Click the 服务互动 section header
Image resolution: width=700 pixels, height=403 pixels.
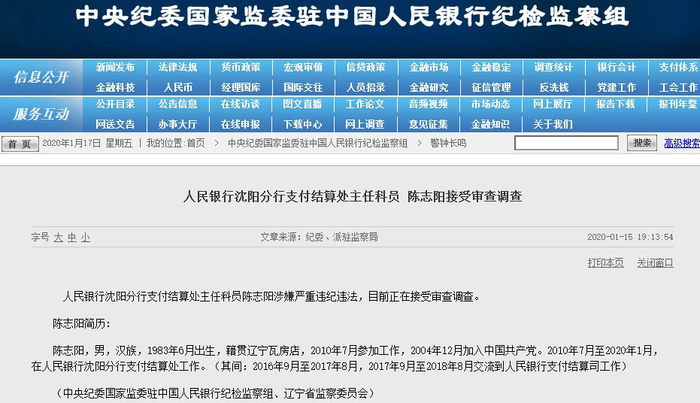click(x=41, y=114)
